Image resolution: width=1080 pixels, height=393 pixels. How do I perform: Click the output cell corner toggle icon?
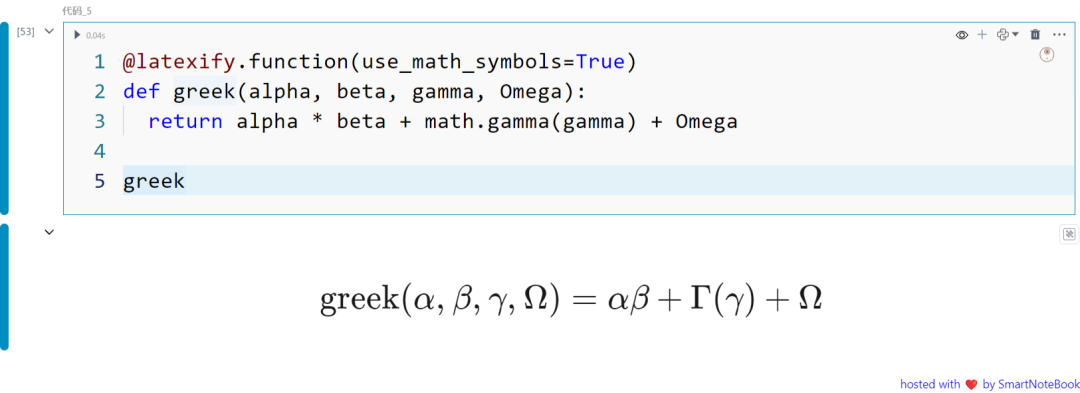pos(1068,235)
